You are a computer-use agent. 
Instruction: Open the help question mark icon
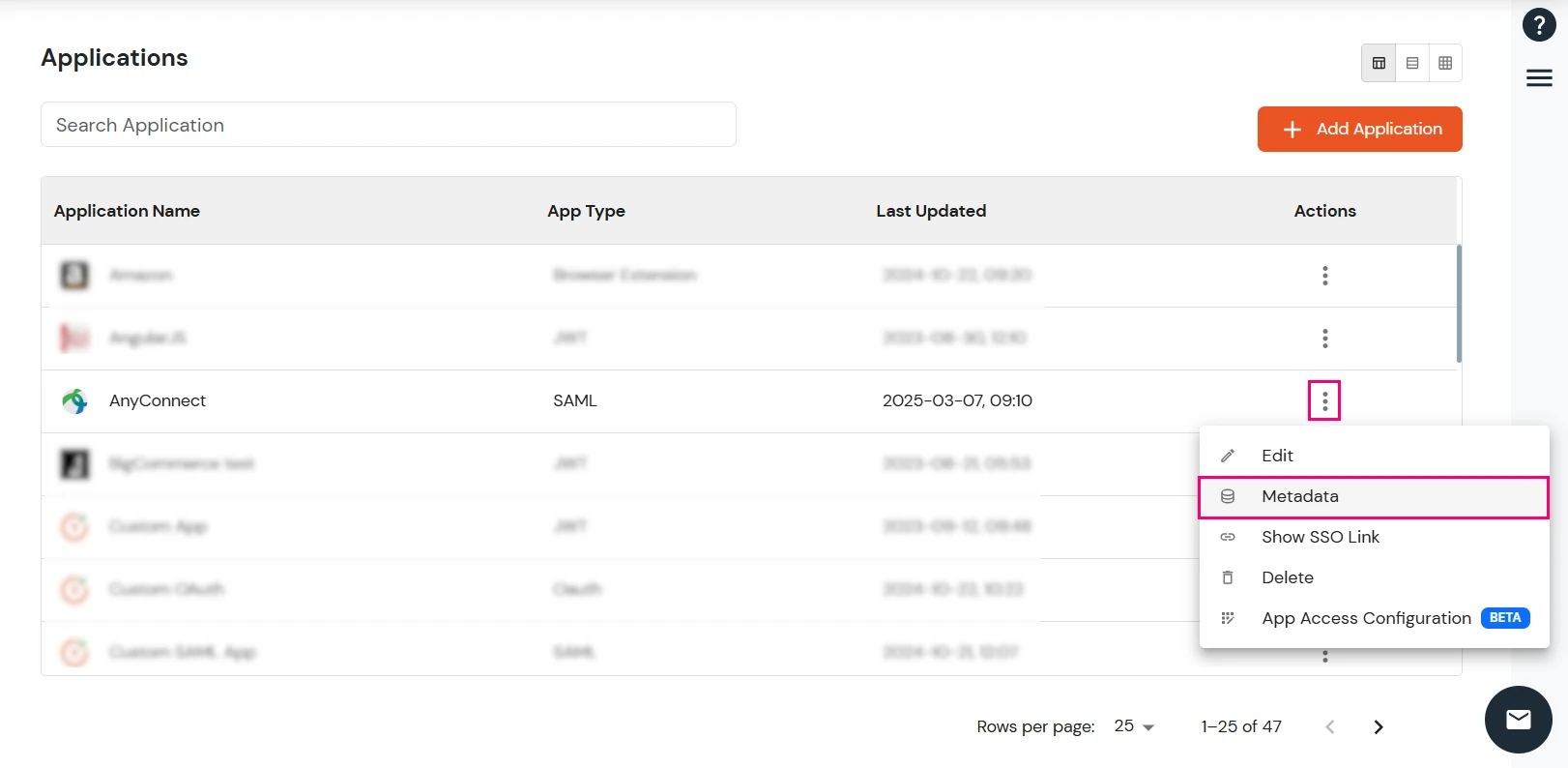click(1538, 25)
